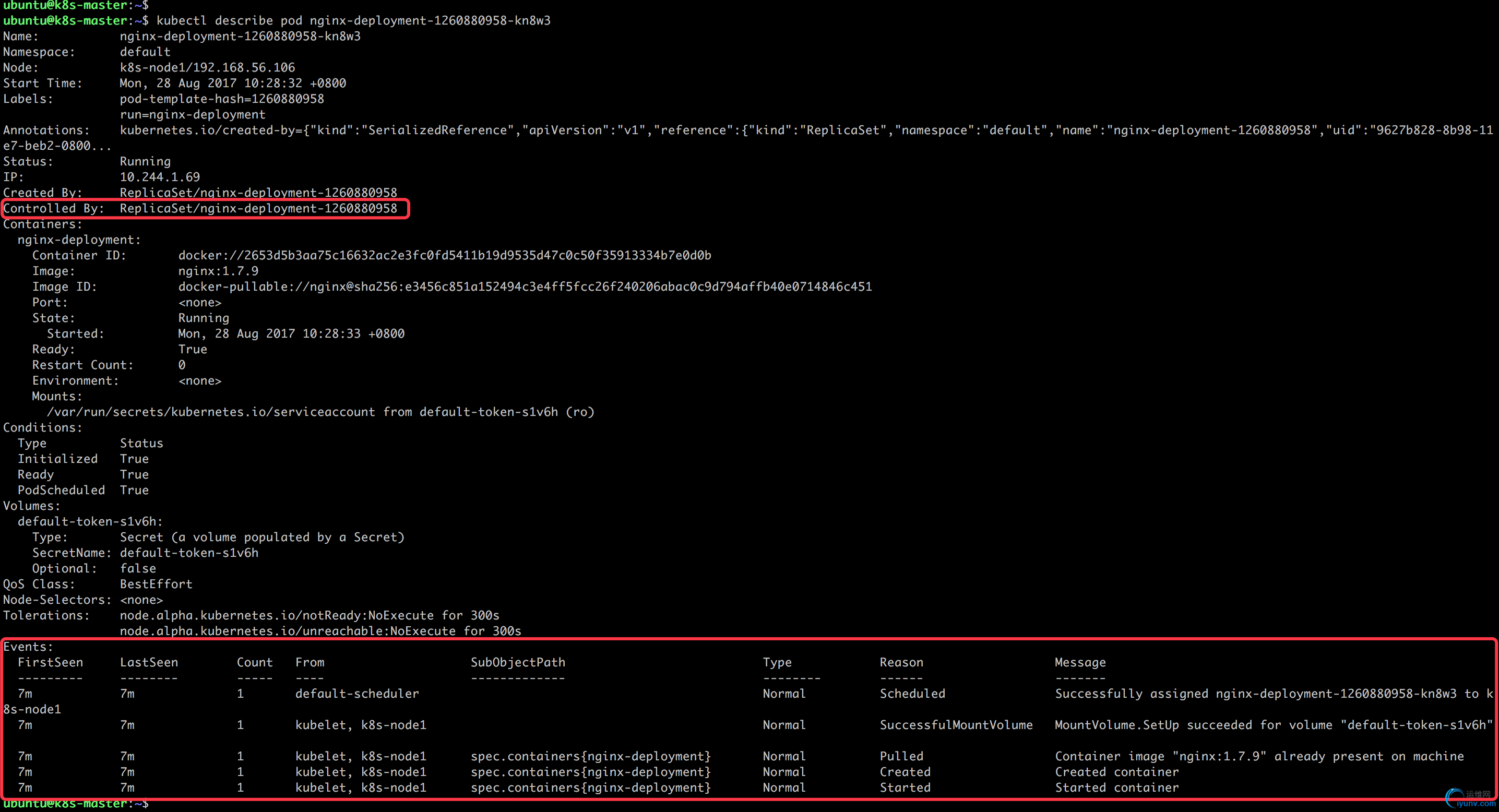The height and width of the screenshot is (812, 1499).
Task: Select the Created By ReplicaSet value
Action: coord(258,193)
